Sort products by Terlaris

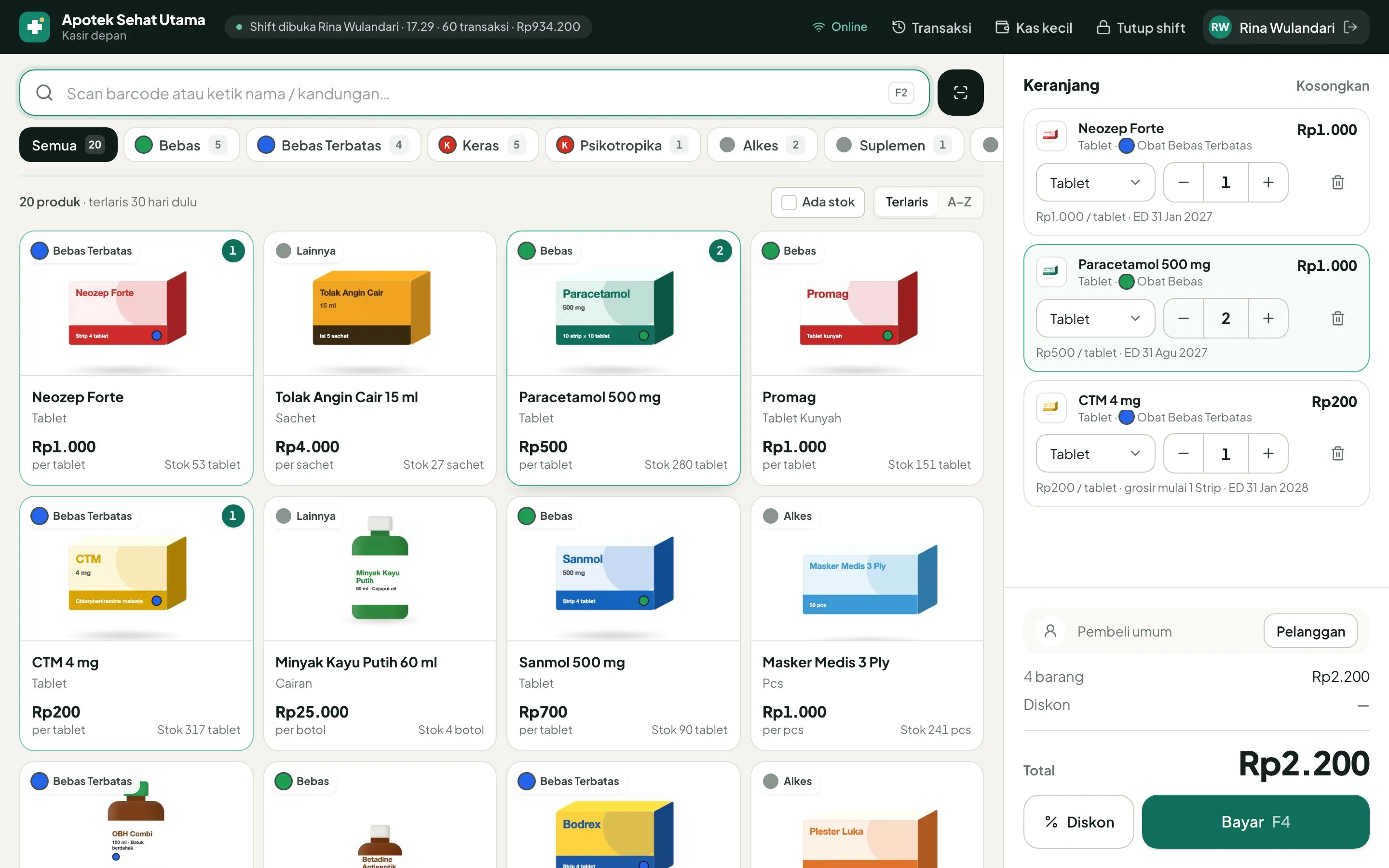(x=906, y=202)
